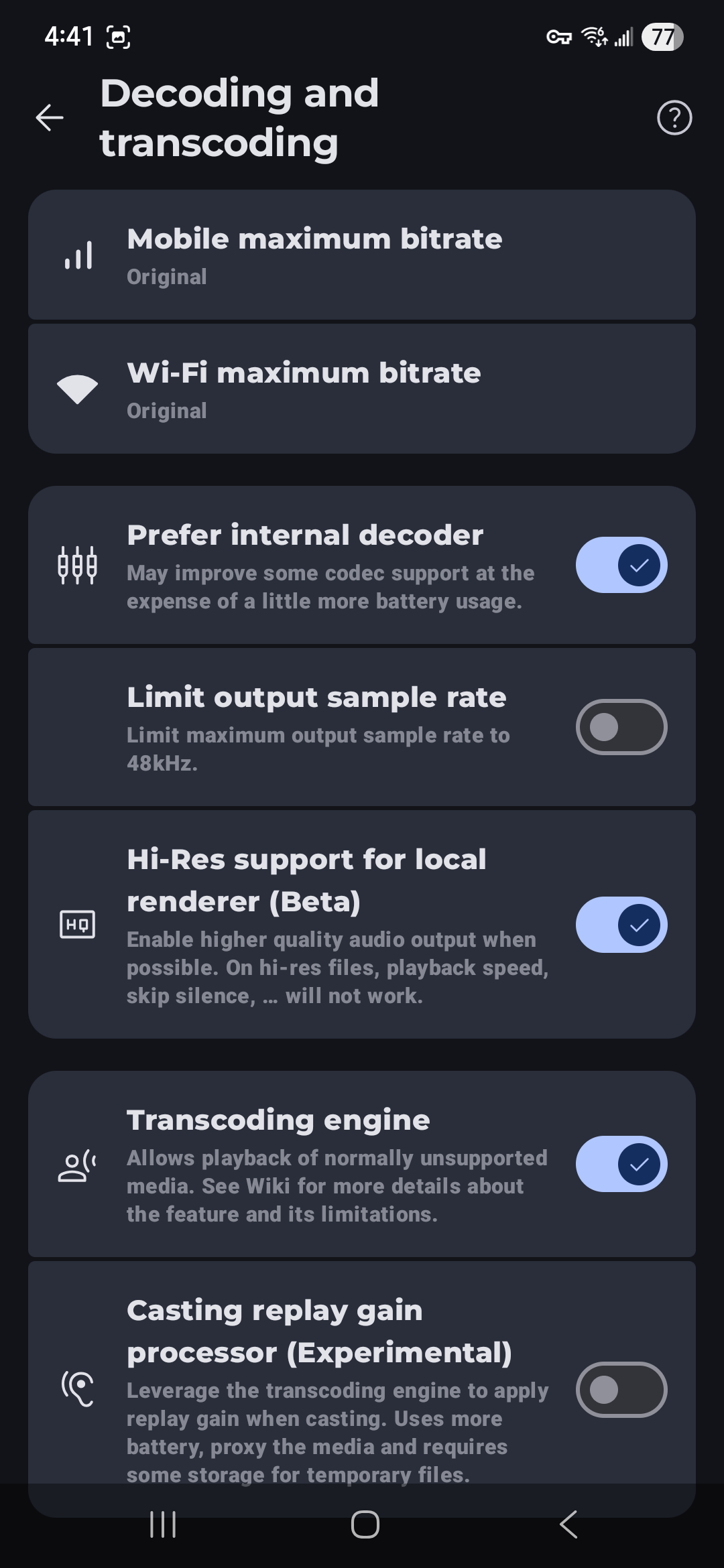Tap the Android recent apps button

[x=163, y=1524]
